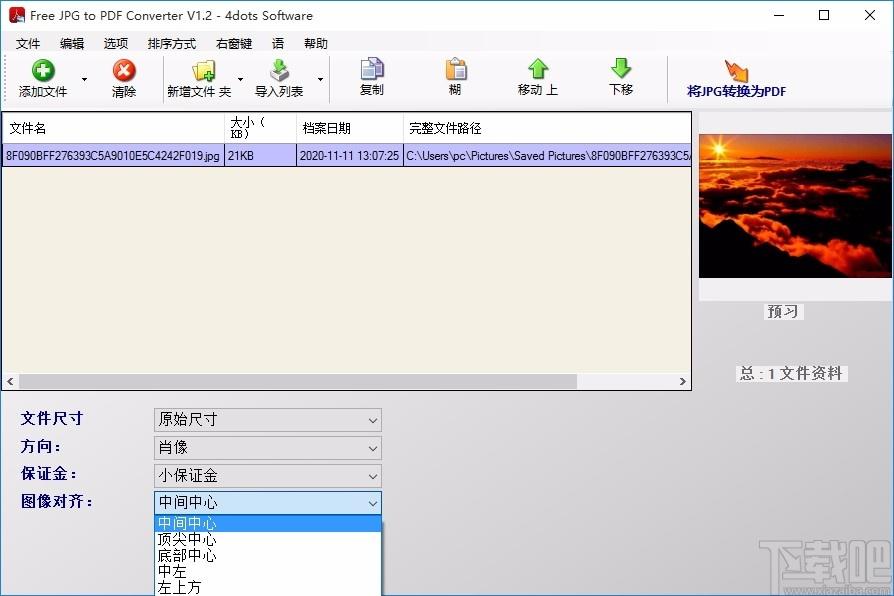
Task: Click the date cell 2020-11-11 13:07:25
Action: pos(350,156)
